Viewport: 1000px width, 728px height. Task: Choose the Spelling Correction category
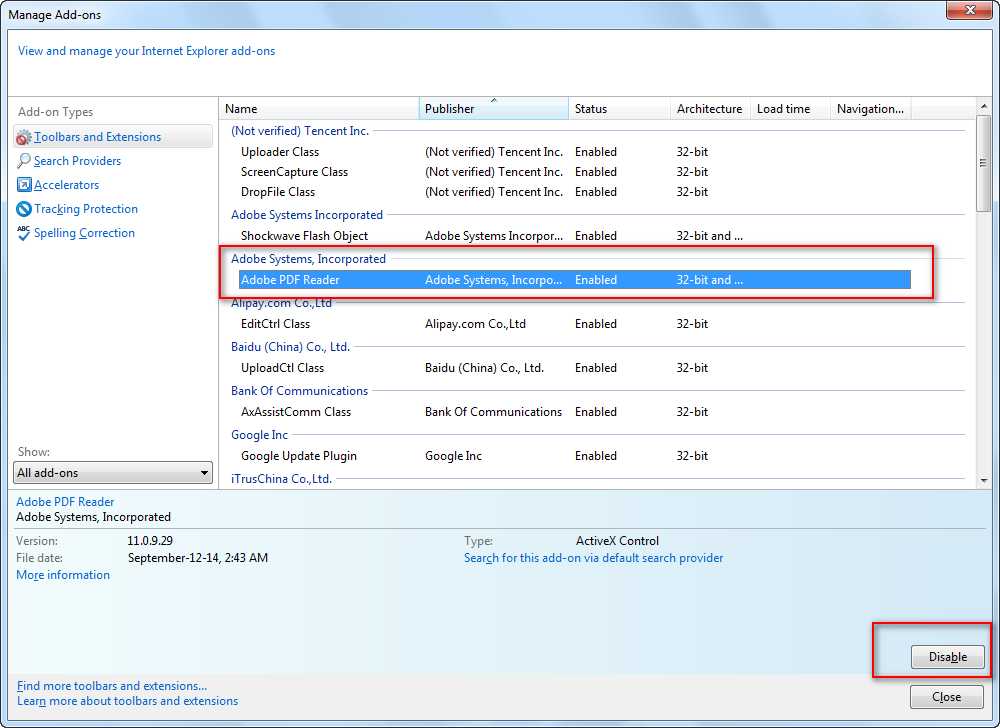pos(84,233)
